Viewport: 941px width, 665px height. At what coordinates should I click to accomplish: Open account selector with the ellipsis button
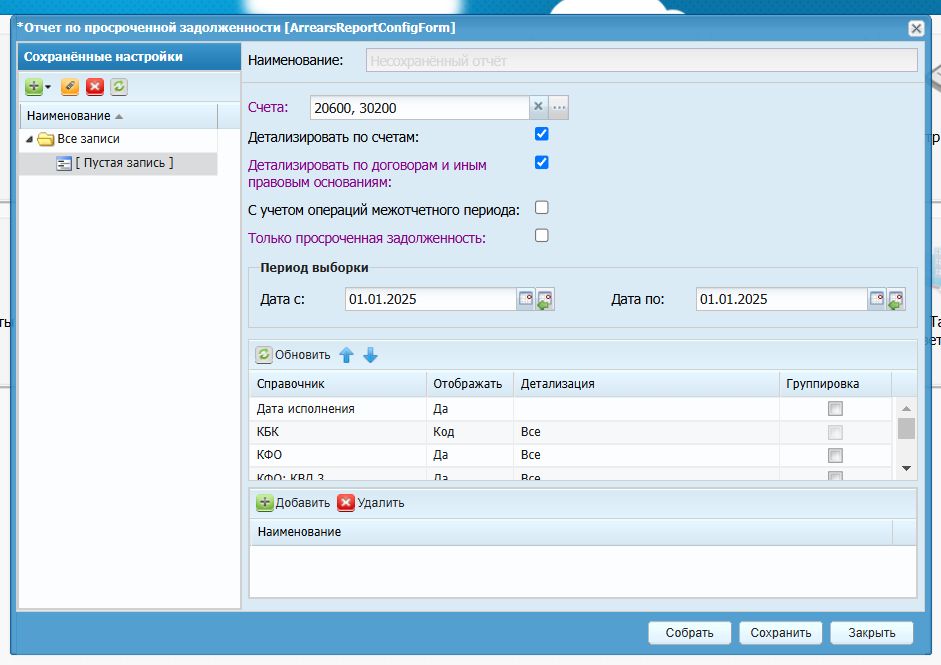[559, 107]
